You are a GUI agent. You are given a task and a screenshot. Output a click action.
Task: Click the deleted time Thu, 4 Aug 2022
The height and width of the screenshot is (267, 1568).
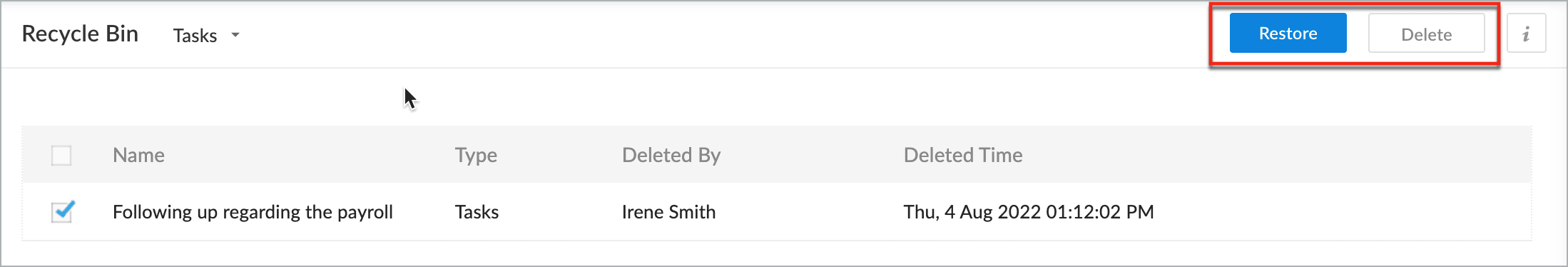1028,212
